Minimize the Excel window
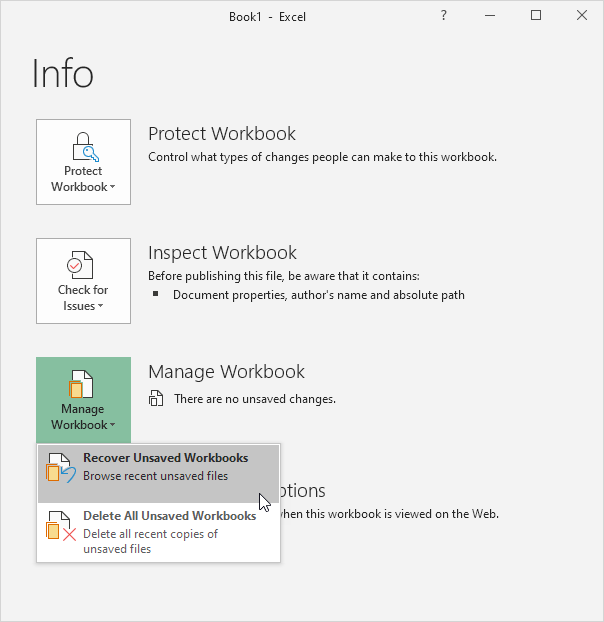The height and width of the screenshot is (622, 604). pos(490,16)
